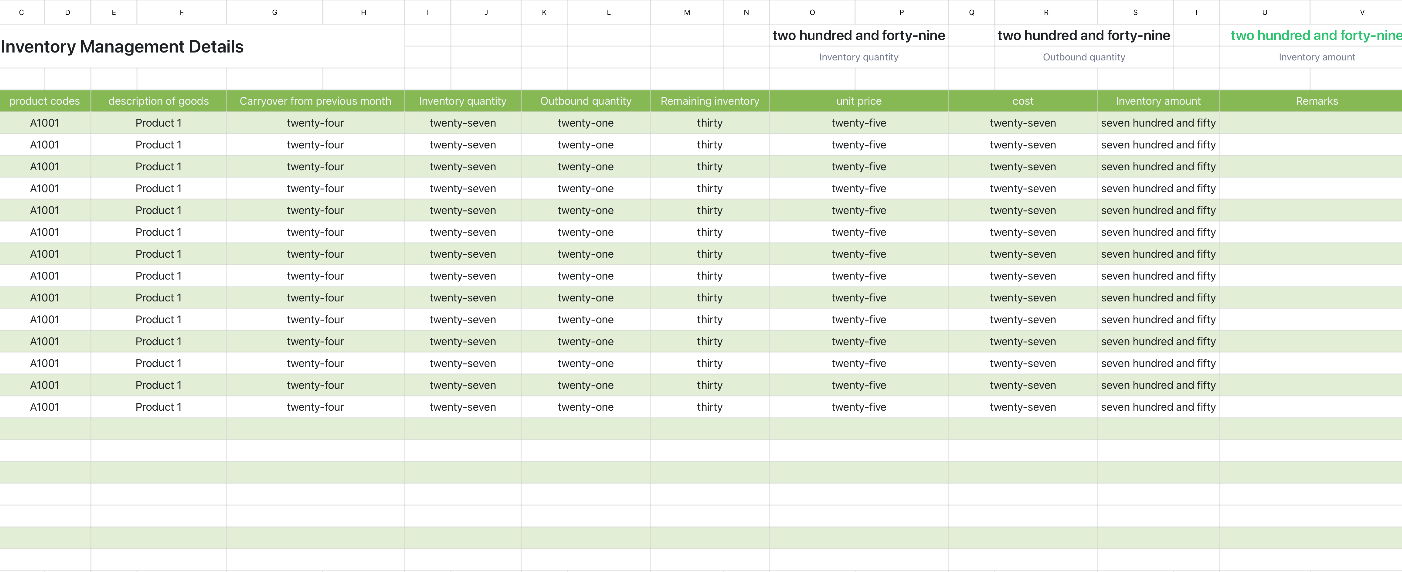The height and width of the screenshot is (572, 1402).
Task: Click the "unit price" header cell
Action: (859, 101)
